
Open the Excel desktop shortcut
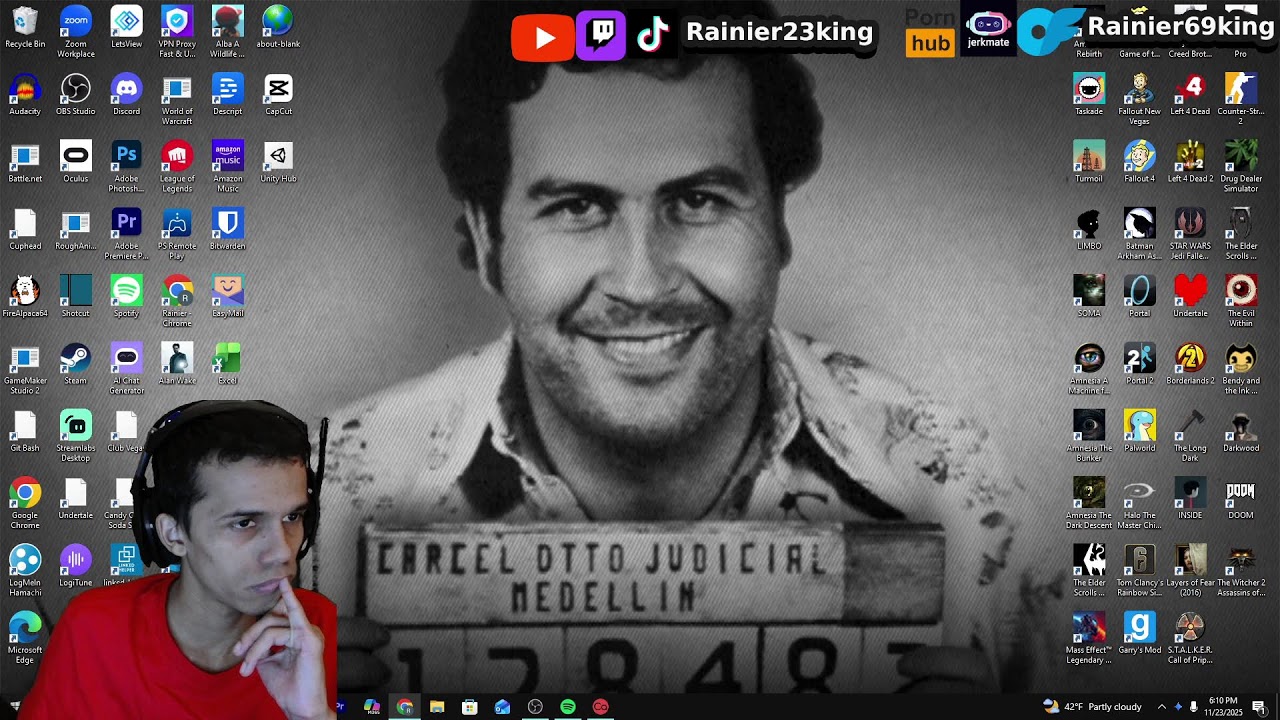pos(228,364)
